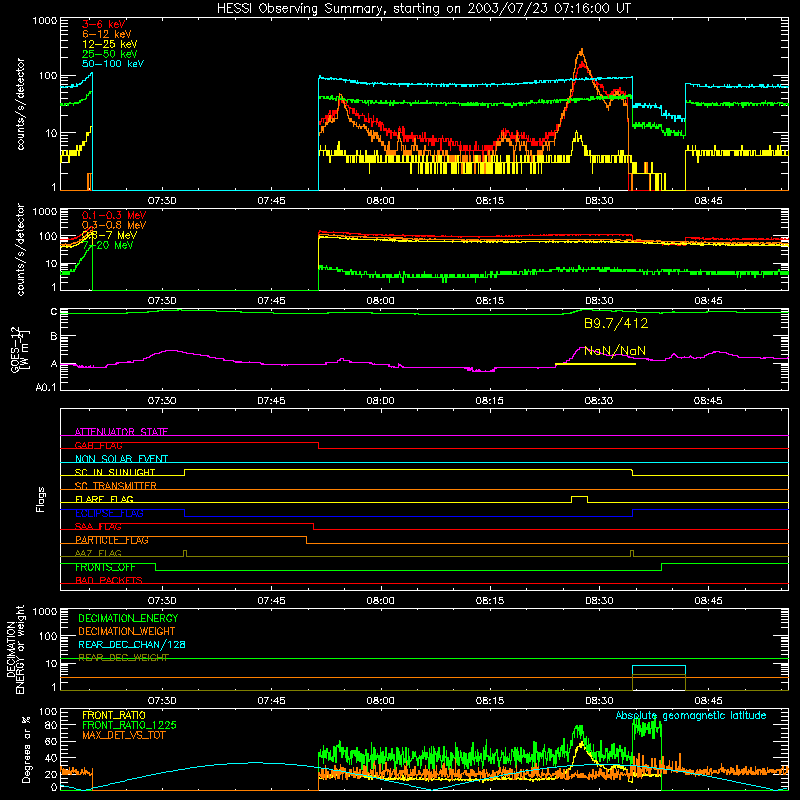Click the HESSI Observing Summary title

[423, 8]
